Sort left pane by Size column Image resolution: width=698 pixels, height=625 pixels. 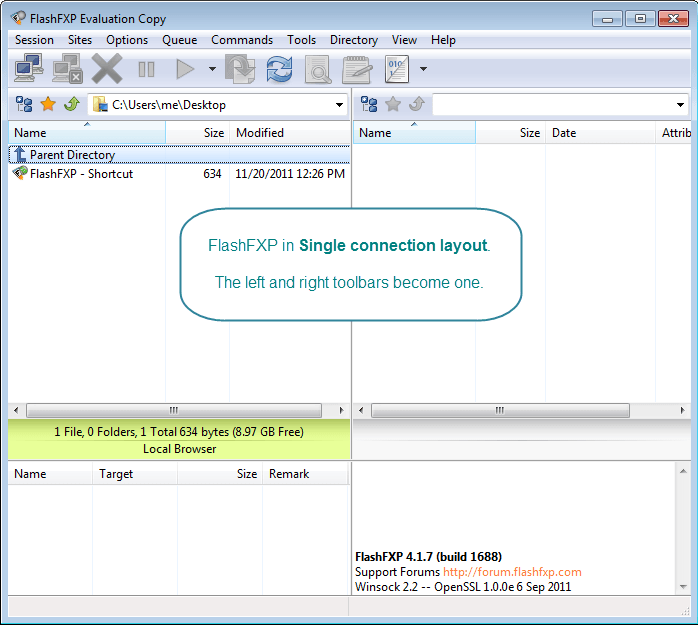tap(198, 133)
